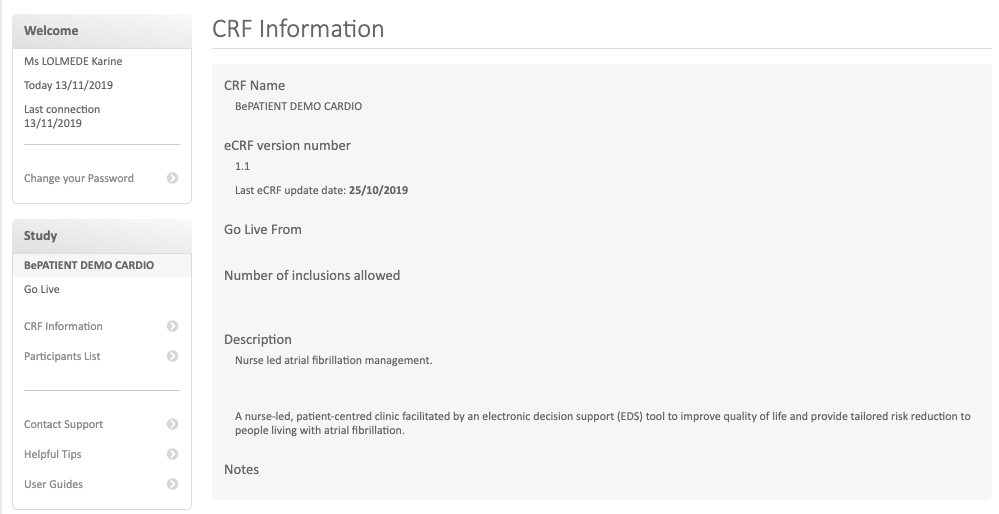Click the arrow icon next to User Guides

(x=172, y=484)
